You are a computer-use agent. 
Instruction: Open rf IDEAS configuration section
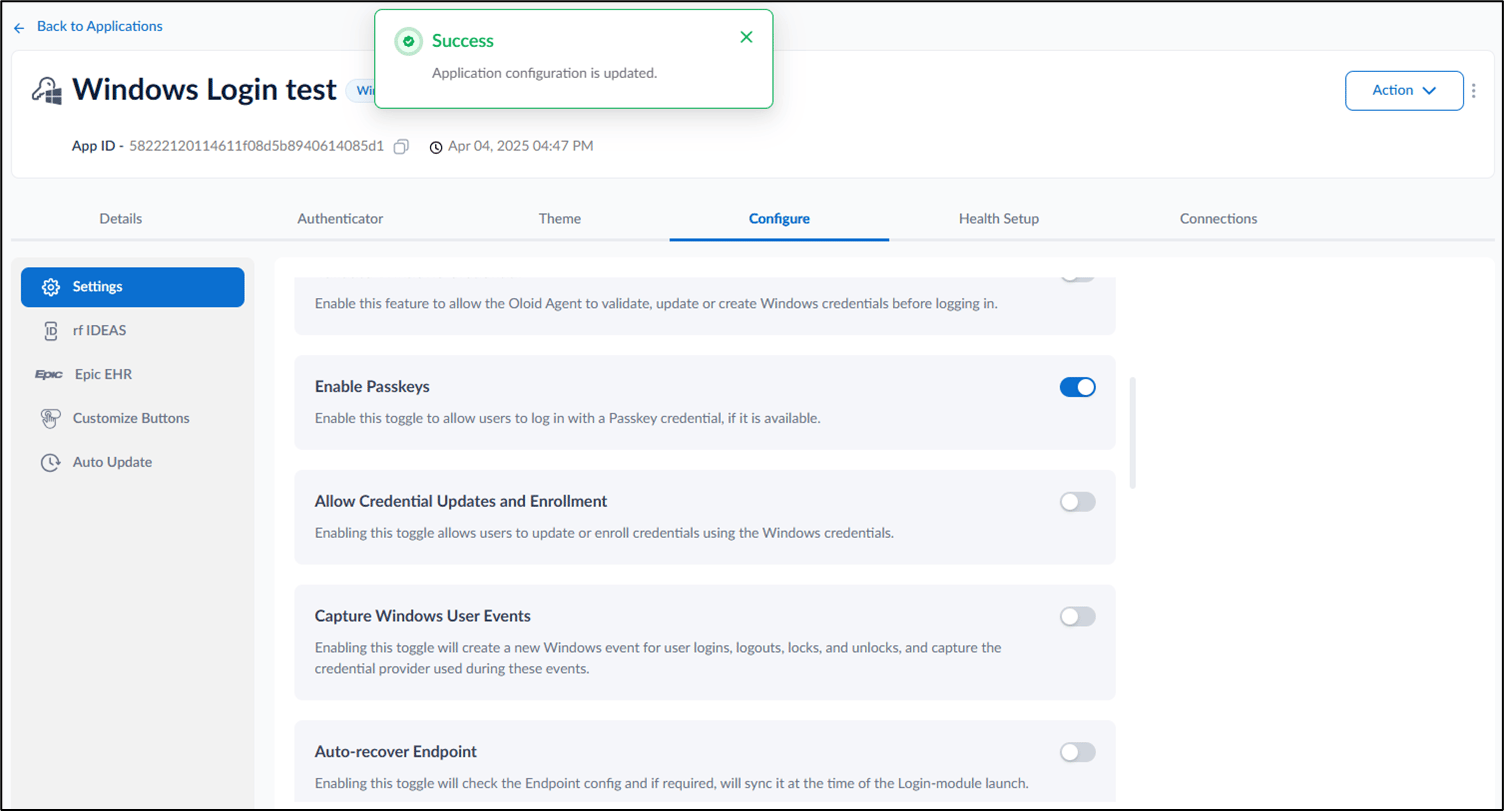pos(132,331)
